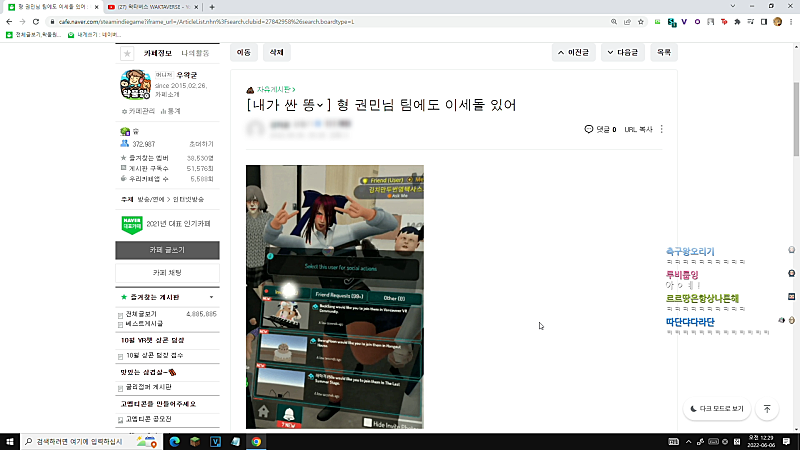
Task: Open the 자유게시판 board link
Action: (273, 89)
